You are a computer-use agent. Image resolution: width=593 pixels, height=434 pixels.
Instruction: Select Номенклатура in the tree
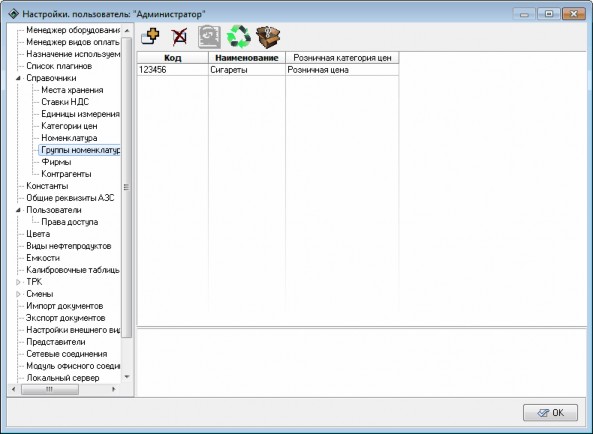(69, 138)
